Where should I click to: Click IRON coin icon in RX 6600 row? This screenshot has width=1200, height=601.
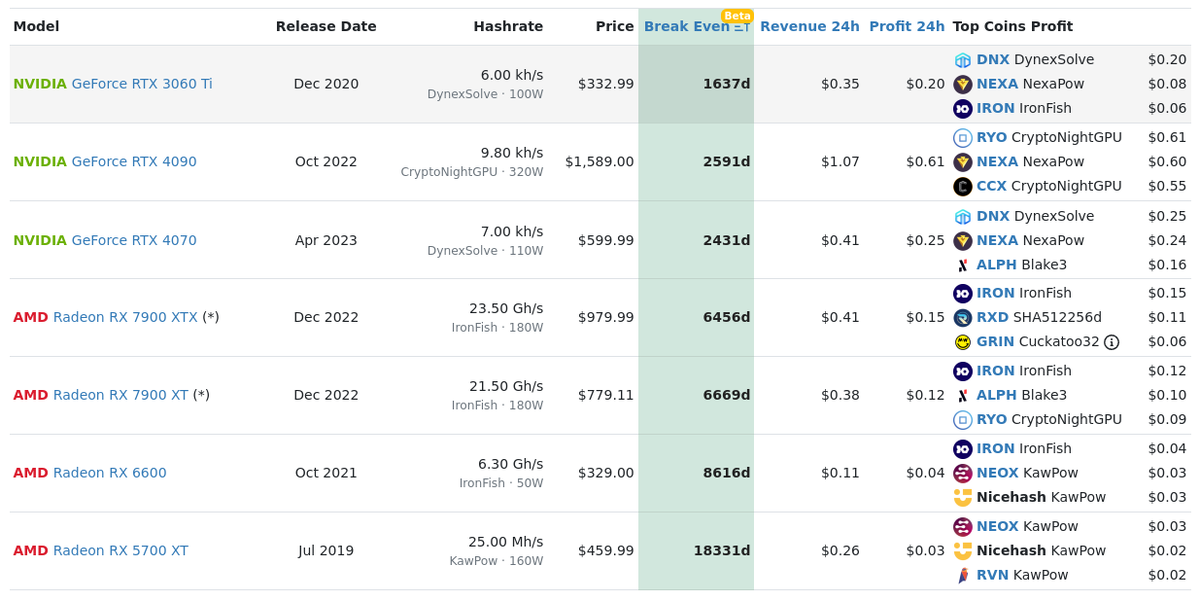click(x=963, y=449)
